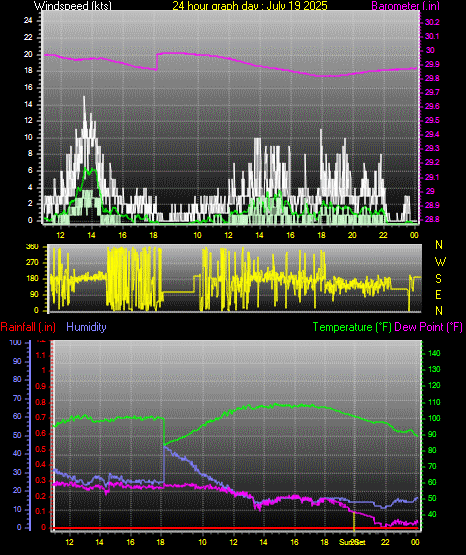Click the W wind direction letter
The width and height of the screenshot is (466, 555).
point(440,262)
